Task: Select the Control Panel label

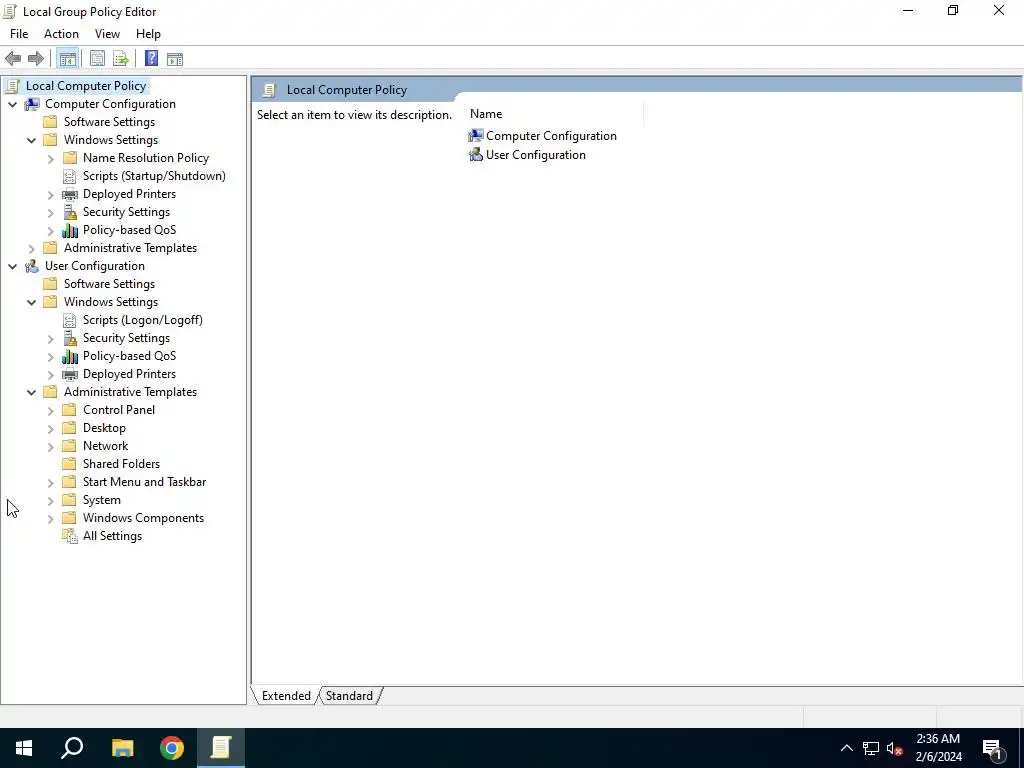Action: click(x=119, y=409)
